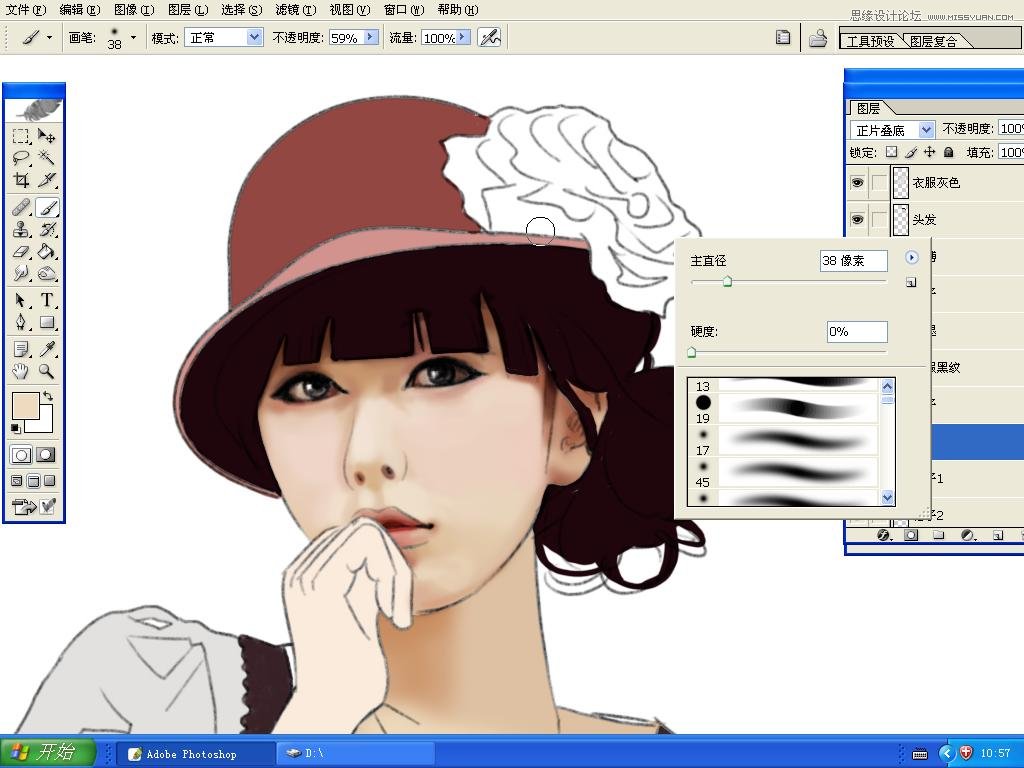The height and width of the screenshot is (768, 1024).
Task: Open the layer blend mode 正片叠底 dropdown
Action: pos(926,130)
